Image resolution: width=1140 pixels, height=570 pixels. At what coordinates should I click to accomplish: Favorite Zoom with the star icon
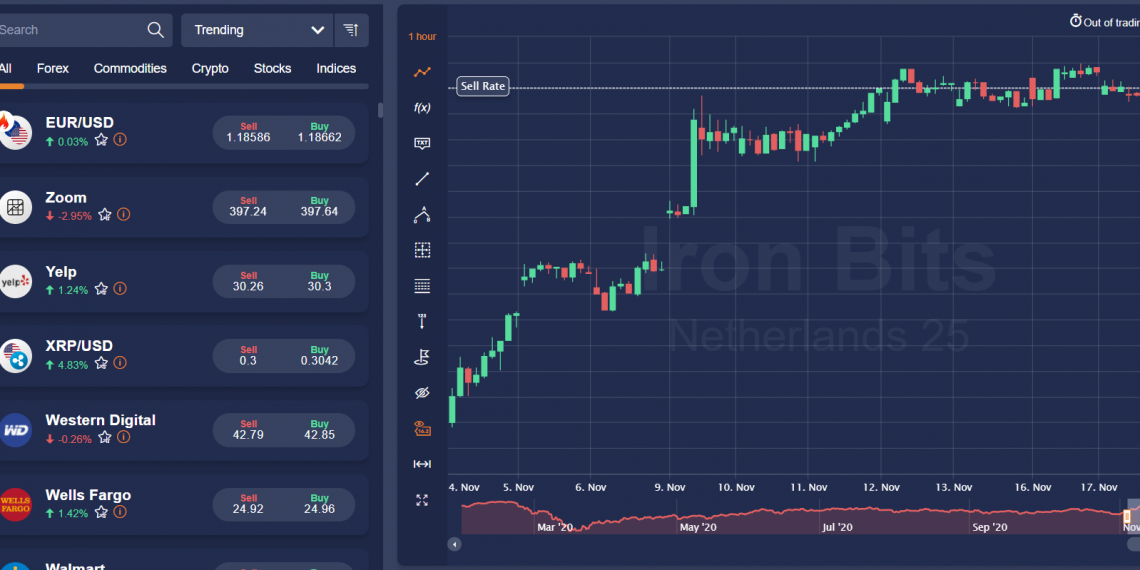(x=105, y=214)
